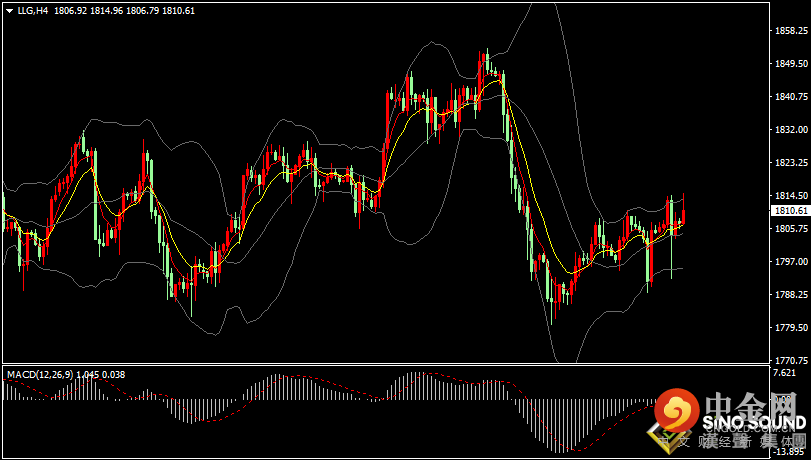Screen dimensions: 811x460
Task: Click the 1858.25 price axis label
Action: click(790, 31)
